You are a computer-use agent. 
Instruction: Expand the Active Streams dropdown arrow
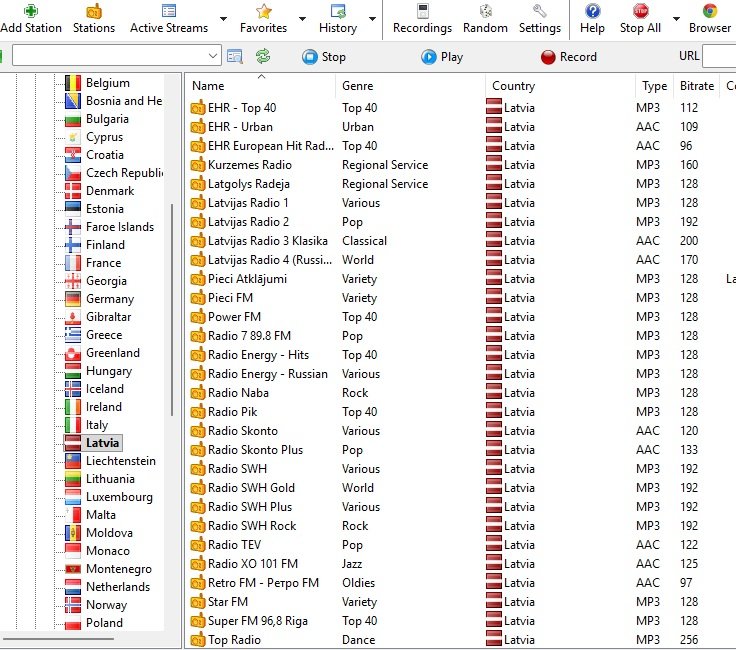click(223, 19)
